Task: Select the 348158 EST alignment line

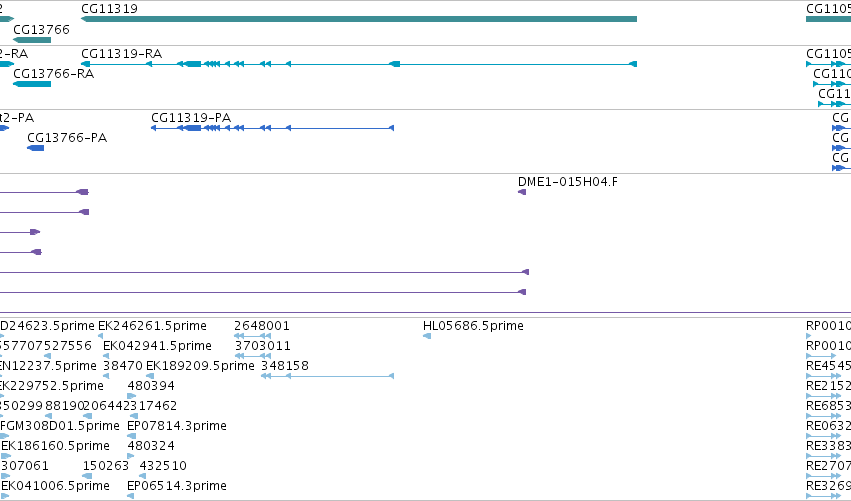Action: click(x=327, y=376)
